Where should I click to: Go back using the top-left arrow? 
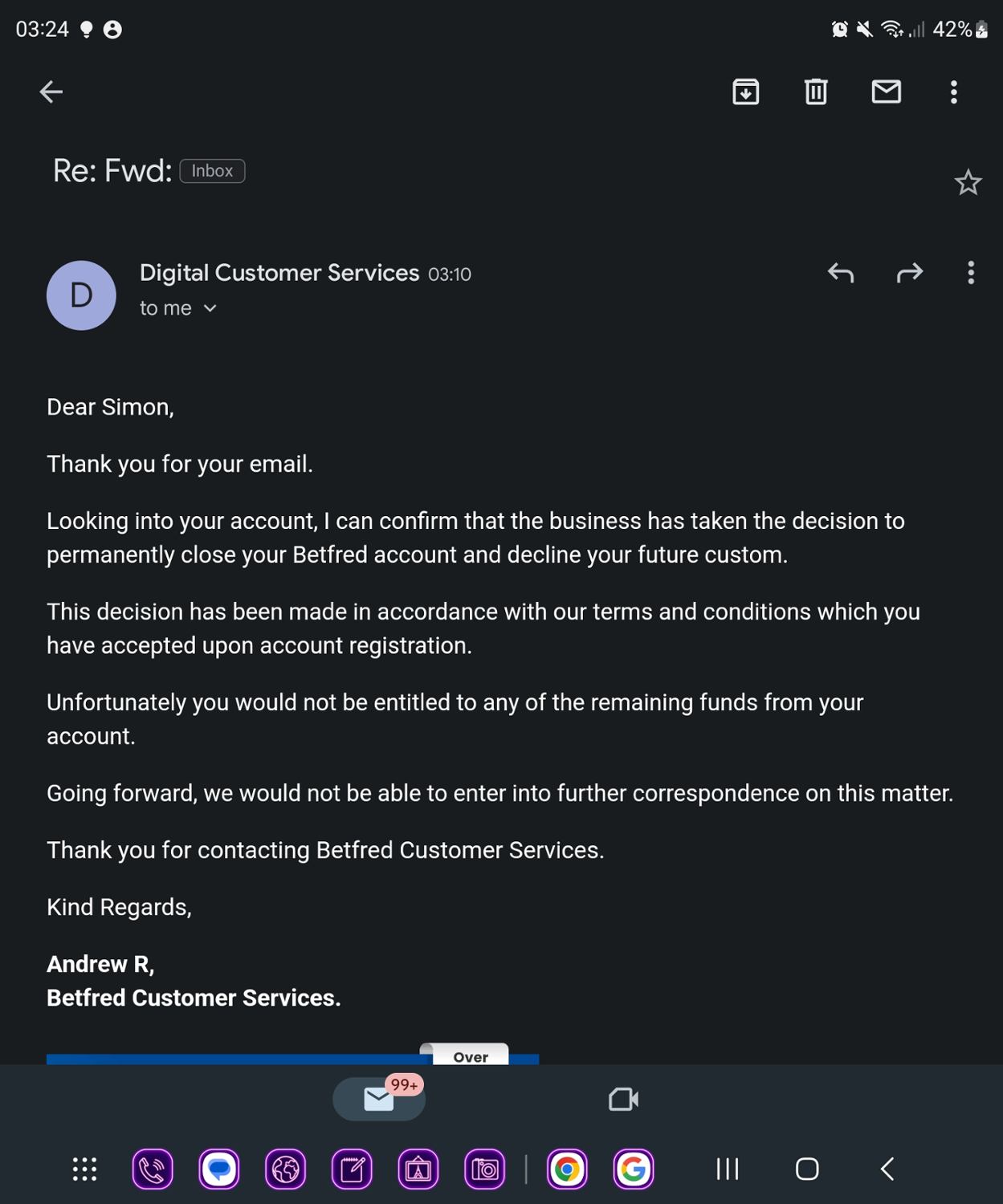[x=51, y=92]
